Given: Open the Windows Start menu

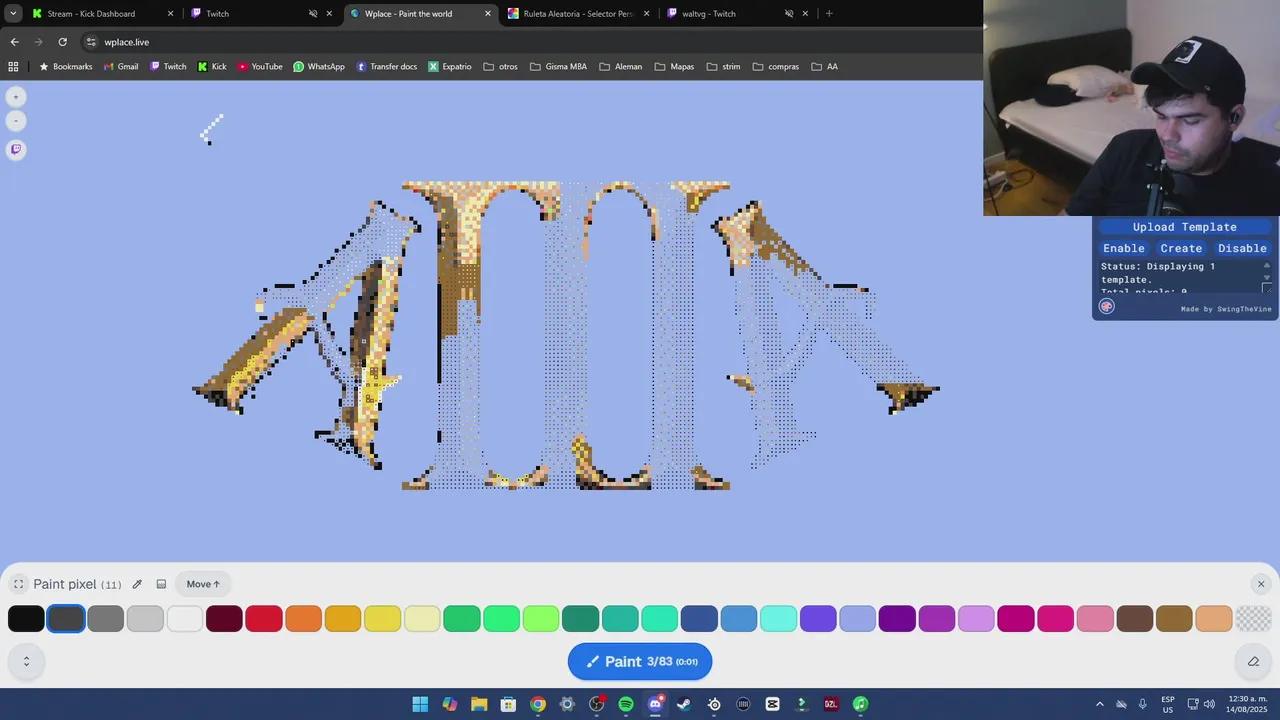Looking at the screenshot, I should [420, 704].
